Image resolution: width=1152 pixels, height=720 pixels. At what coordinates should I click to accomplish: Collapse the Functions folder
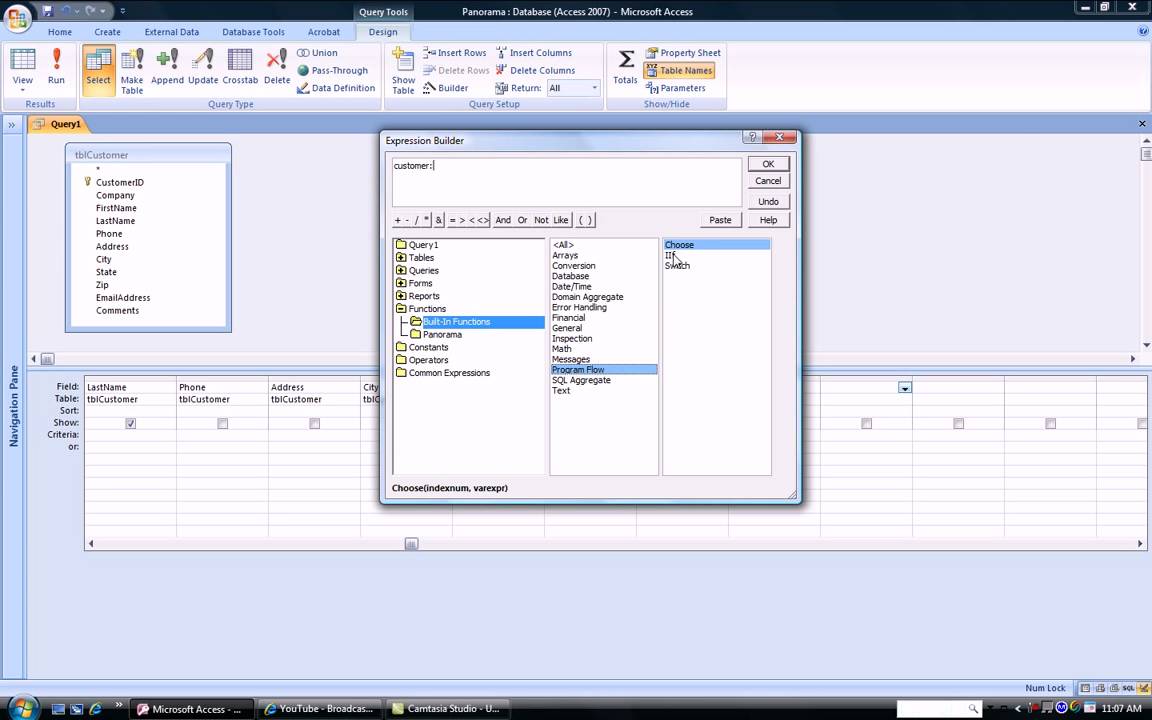tap(401, 309)
